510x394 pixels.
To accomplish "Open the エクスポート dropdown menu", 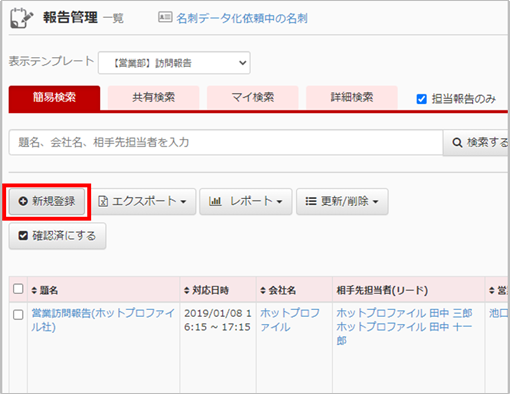I will [142, 201].
